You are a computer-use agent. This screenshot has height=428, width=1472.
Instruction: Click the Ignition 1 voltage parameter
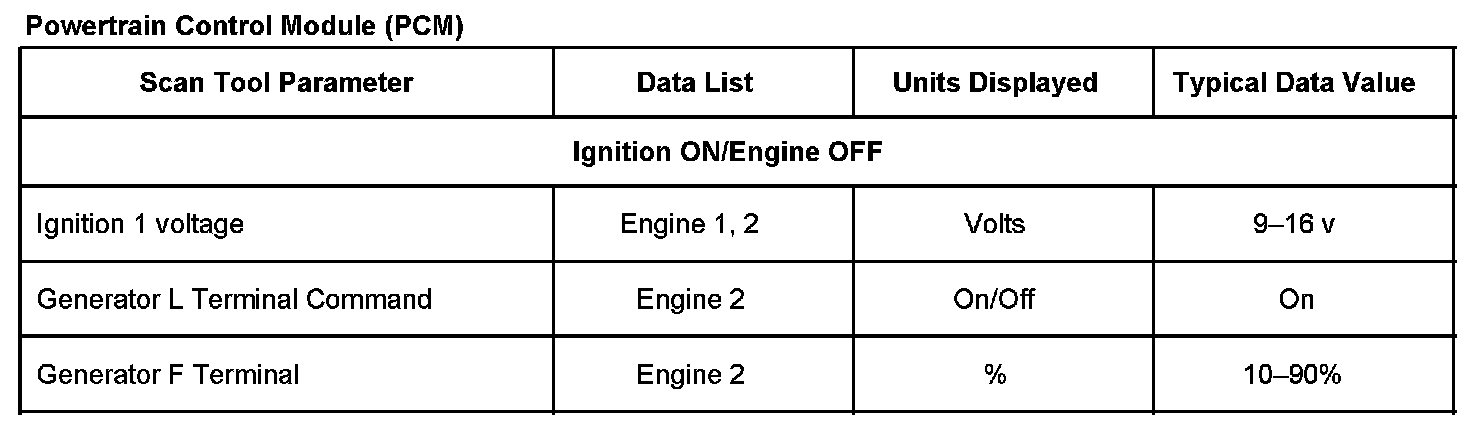[x=140, y=224]
